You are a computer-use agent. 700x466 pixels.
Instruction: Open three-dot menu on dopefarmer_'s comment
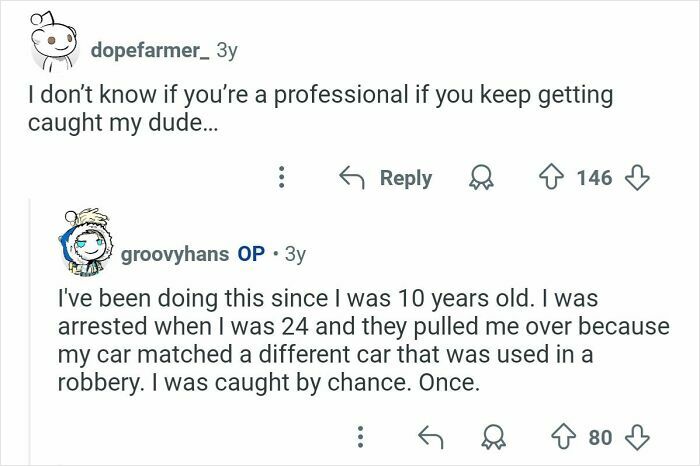tap(281, 178)
